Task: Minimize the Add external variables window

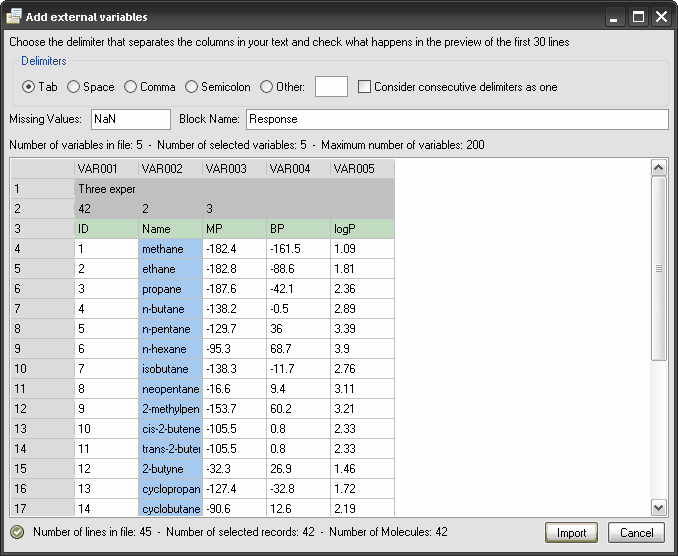Action: click(x=614, y=17)
